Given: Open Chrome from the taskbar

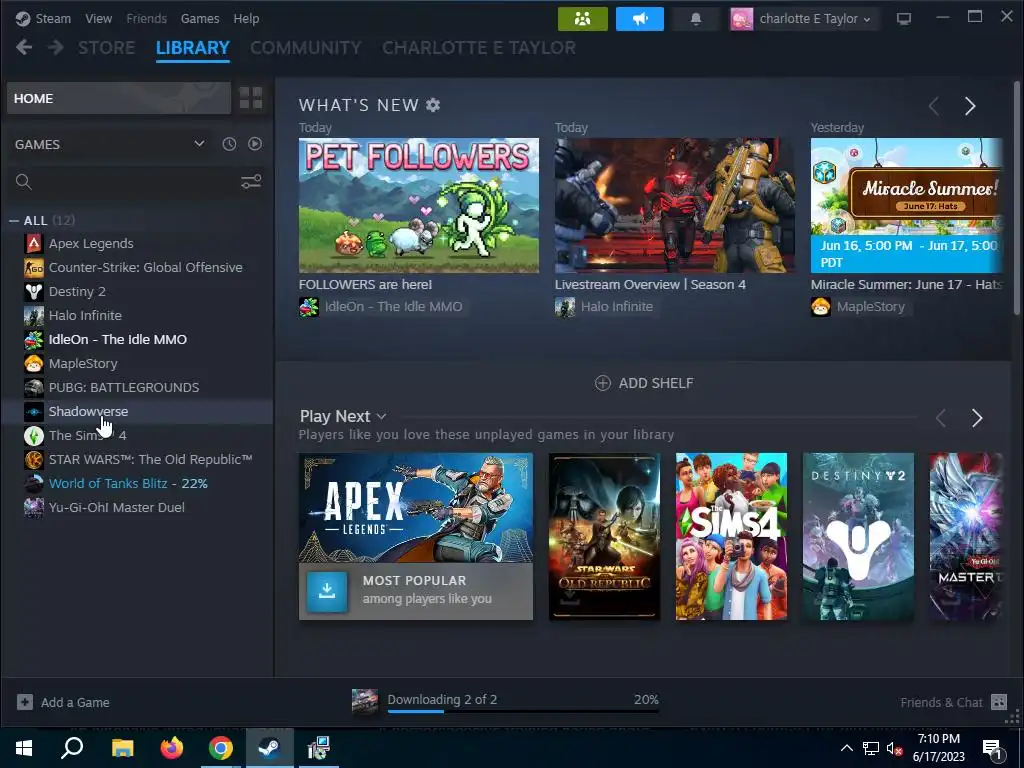Looking at the screenshot, I should tap(221, 748).
